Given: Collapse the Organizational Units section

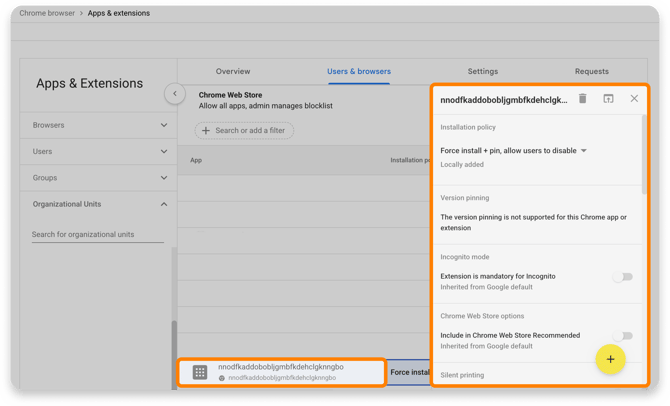Looking at the screenshot, I should pyautogui.click(x=99, y=204).
